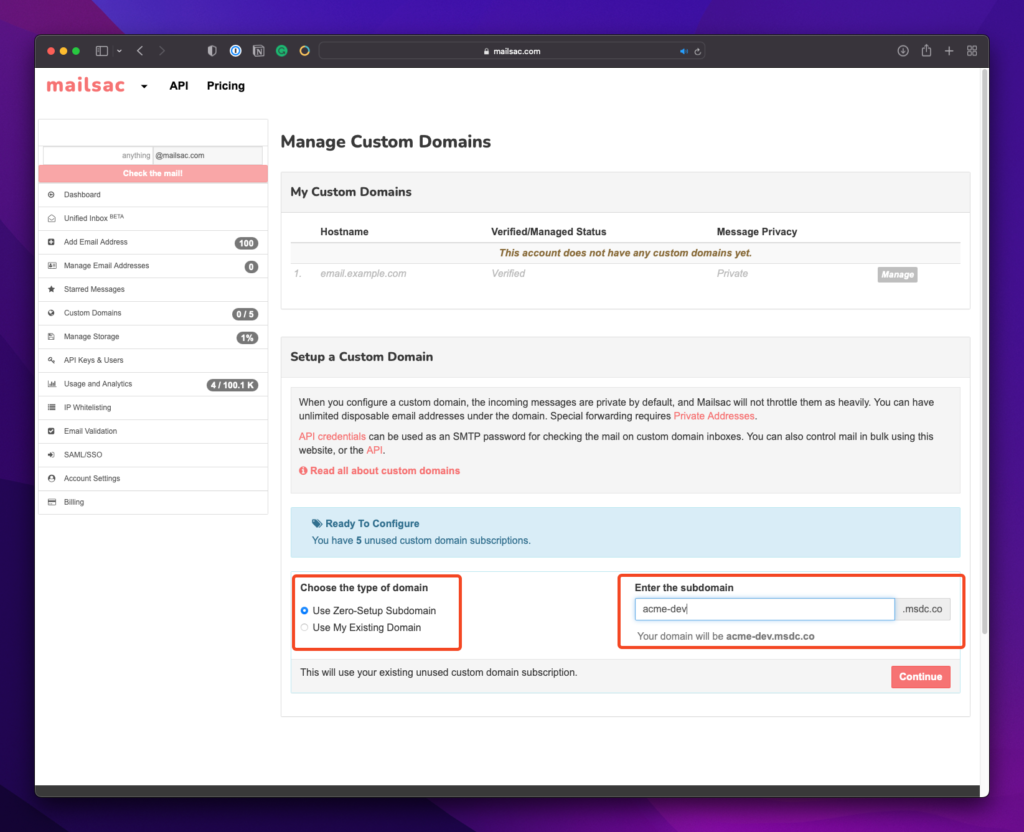Click the Manage button for email.example.com

click(897, 274)
